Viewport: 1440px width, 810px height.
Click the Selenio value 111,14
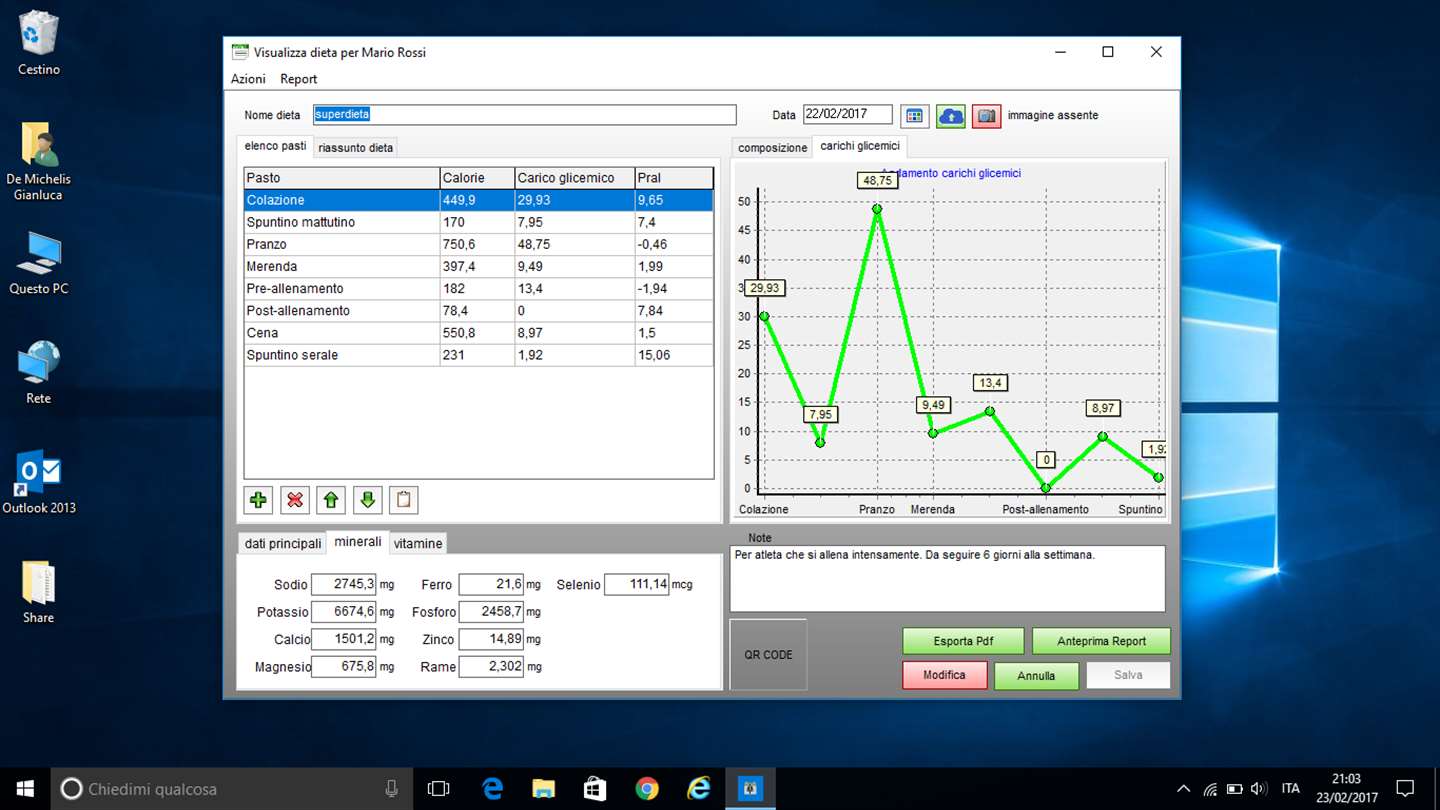636,584
